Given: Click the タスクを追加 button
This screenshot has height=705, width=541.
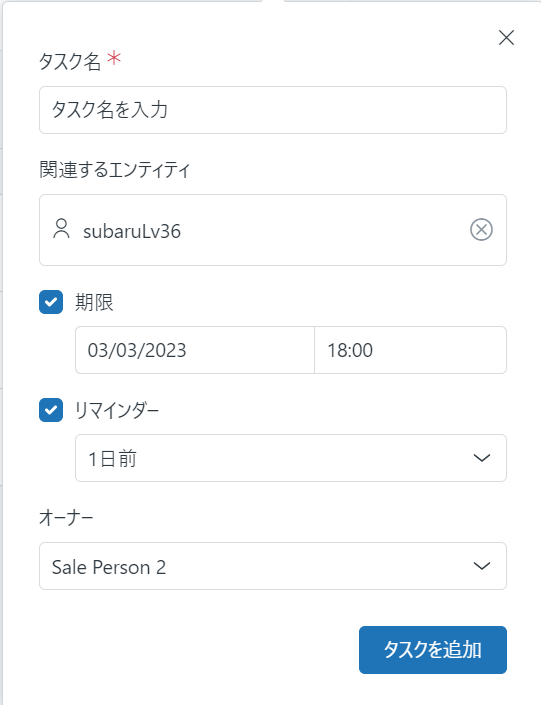Looking at the screenshot, I should [x=433, y=650].
